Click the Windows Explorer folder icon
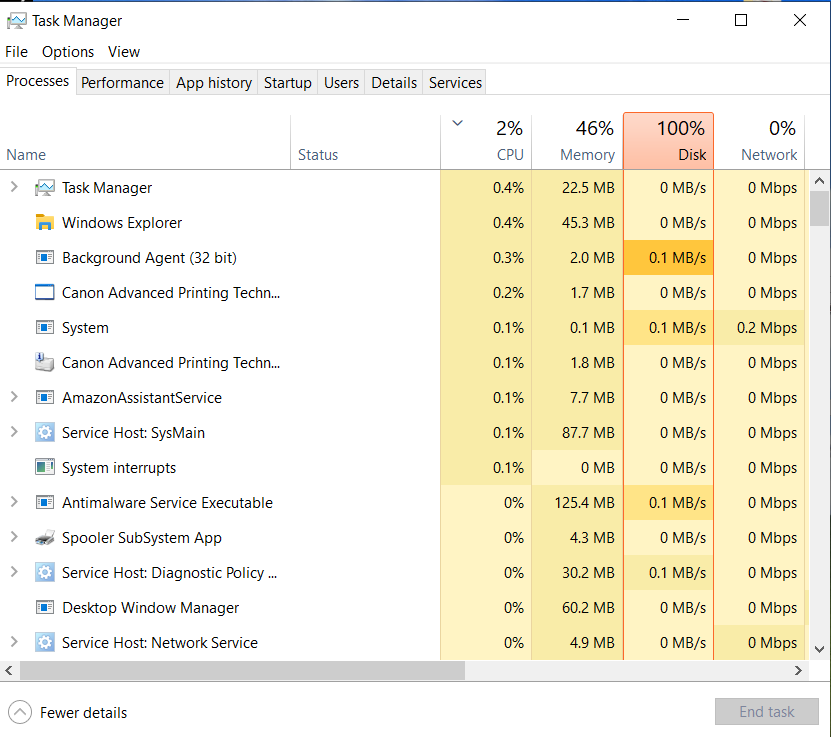Viewport: 831px width, 737px height. coord(45,223)
